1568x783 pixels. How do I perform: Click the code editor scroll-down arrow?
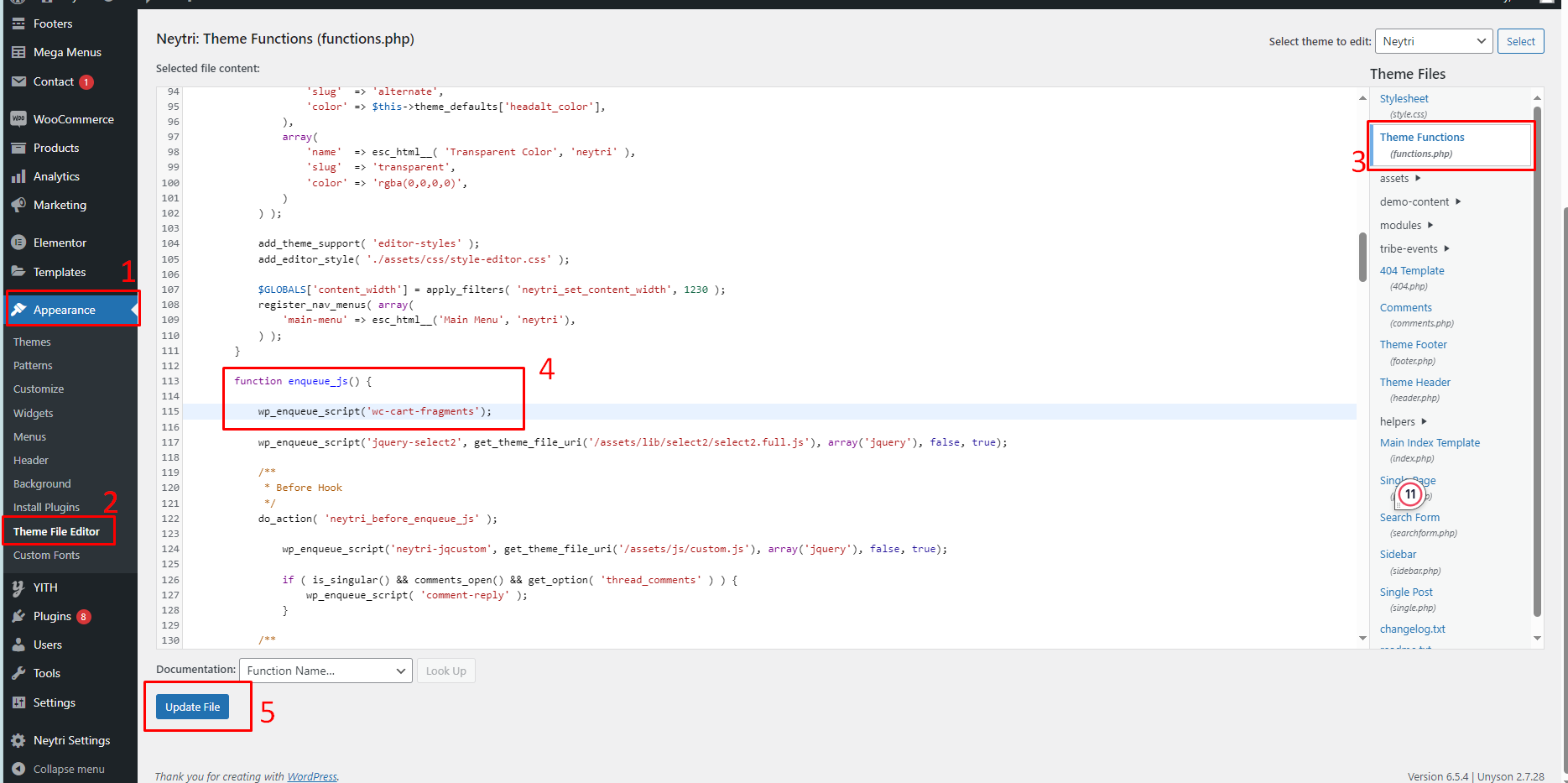1362,639
